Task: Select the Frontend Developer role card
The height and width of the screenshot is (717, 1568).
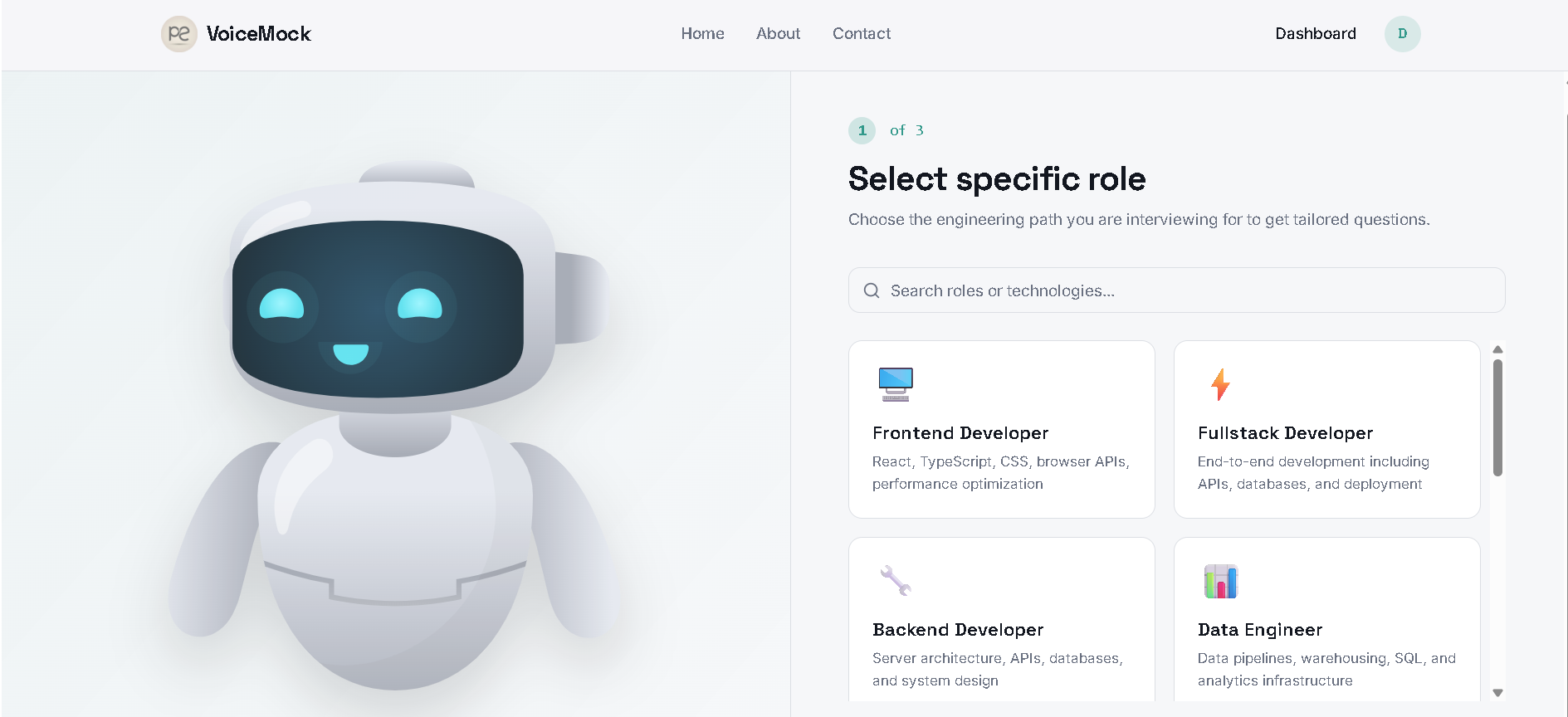Action: [x=1002, y=429]
